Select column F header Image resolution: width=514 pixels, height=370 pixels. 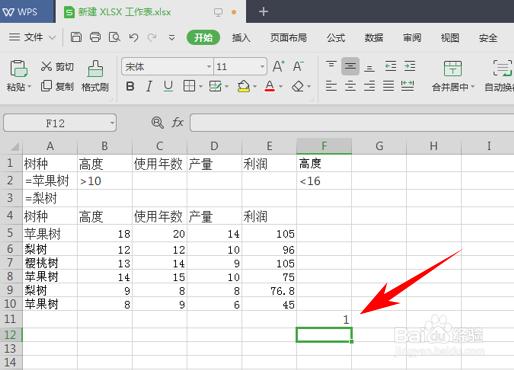[x=324, y=146]
